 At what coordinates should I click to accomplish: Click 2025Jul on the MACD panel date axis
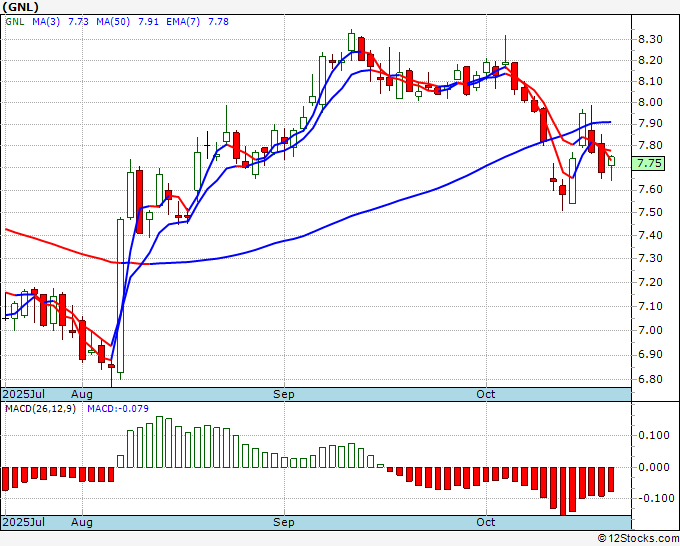click(x=24, y=522)
